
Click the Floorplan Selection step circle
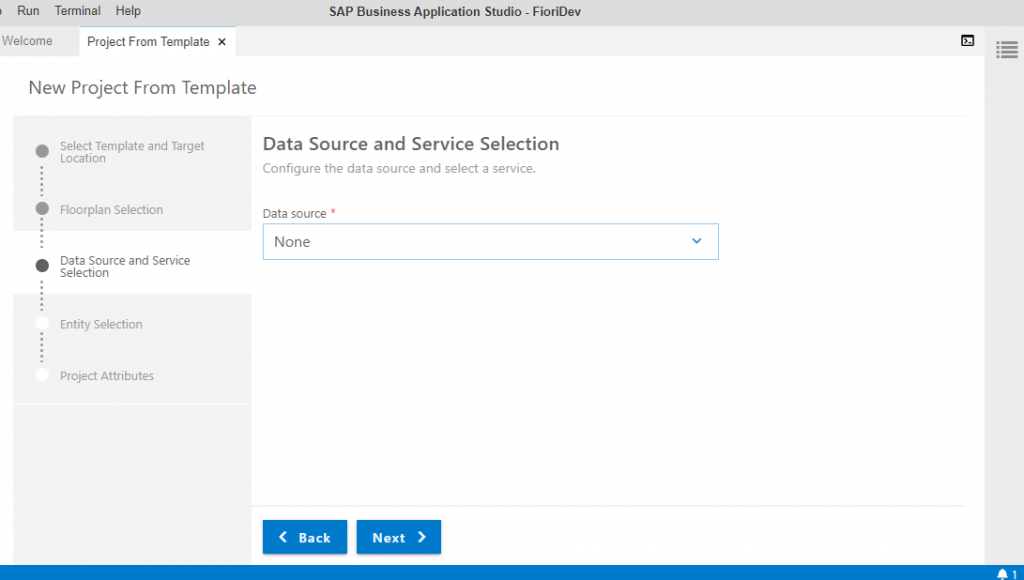tap(42, 208)
